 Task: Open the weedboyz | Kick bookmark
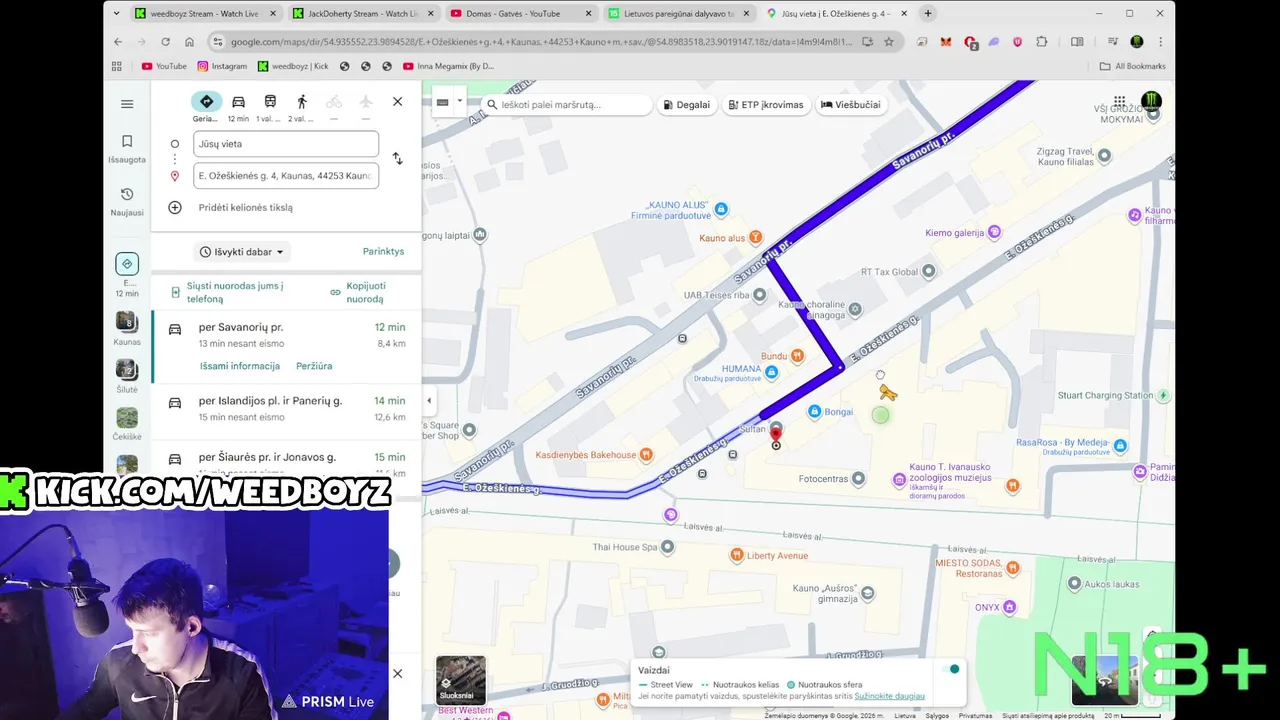[x=293, y=66]
